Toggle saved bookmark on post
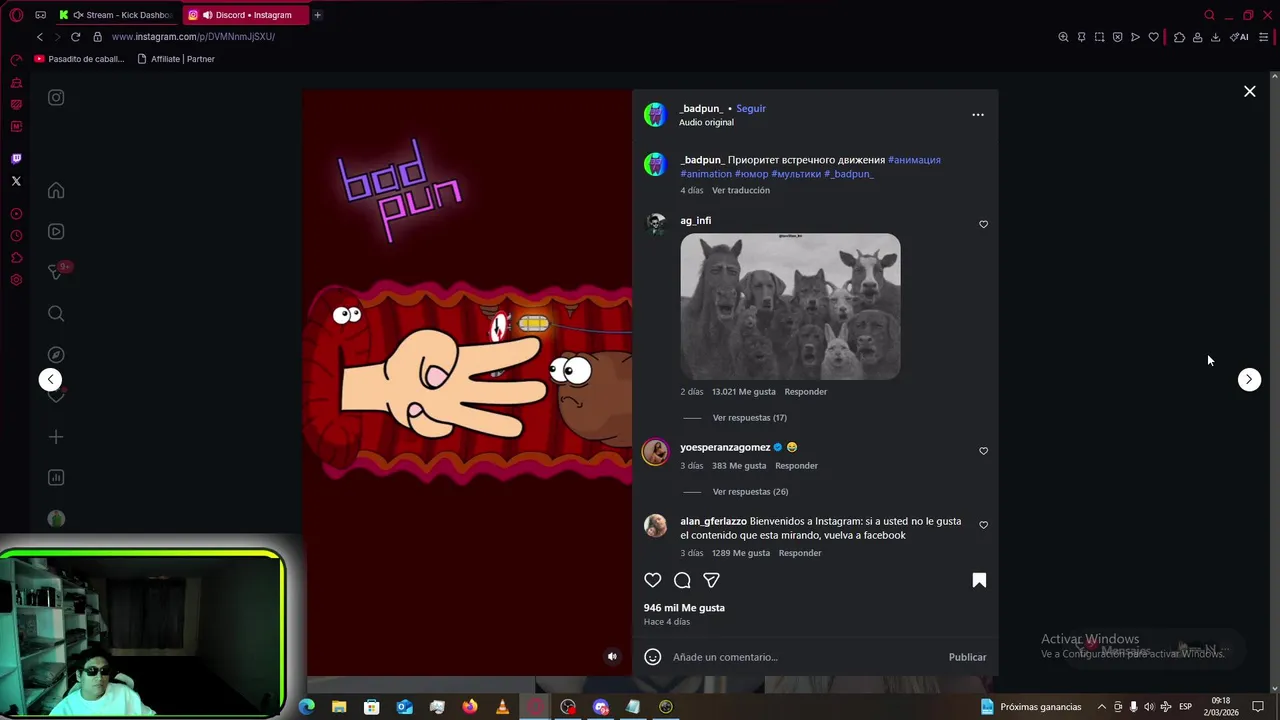This screenshot has height=720, width=1280. pos(979,580)
